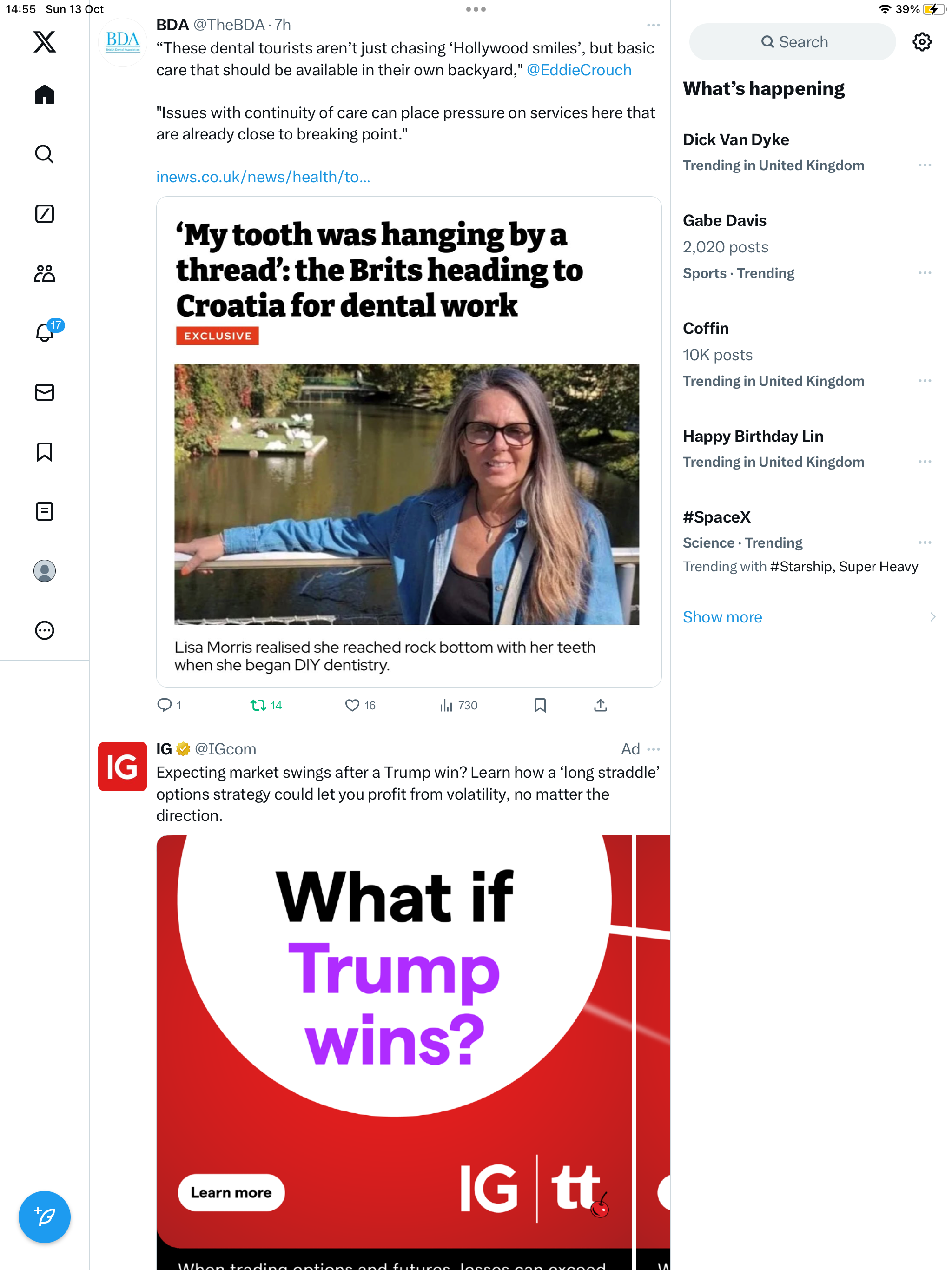Open the X home logo
952x1270 pixels.
44,42
